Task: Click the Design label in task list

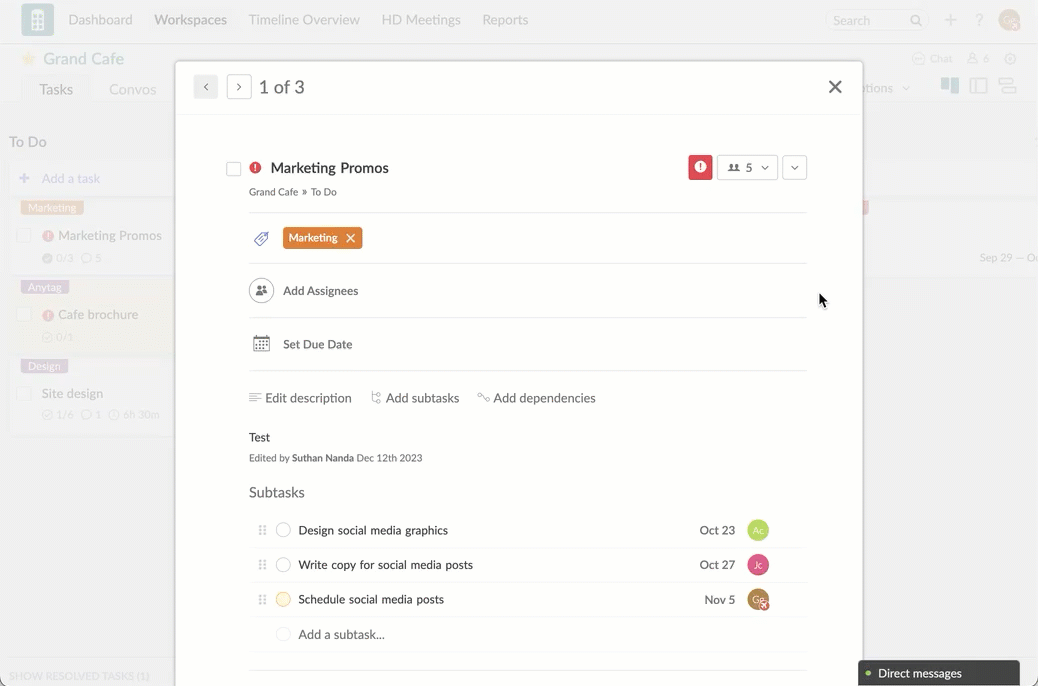Action: 44,366
